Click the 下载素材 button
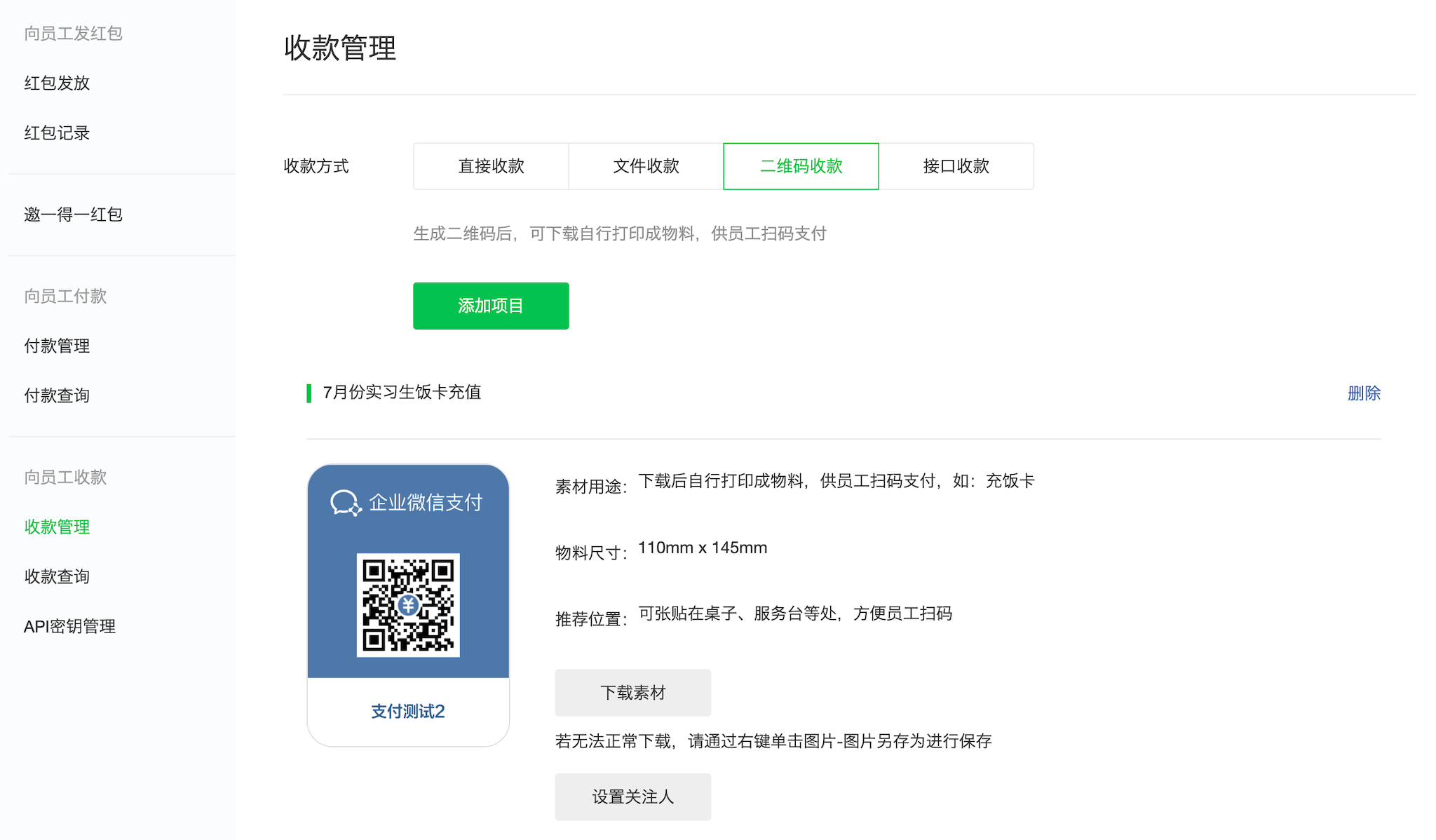Viewport: 1436px width, 840px height. [x=632, y=693]
